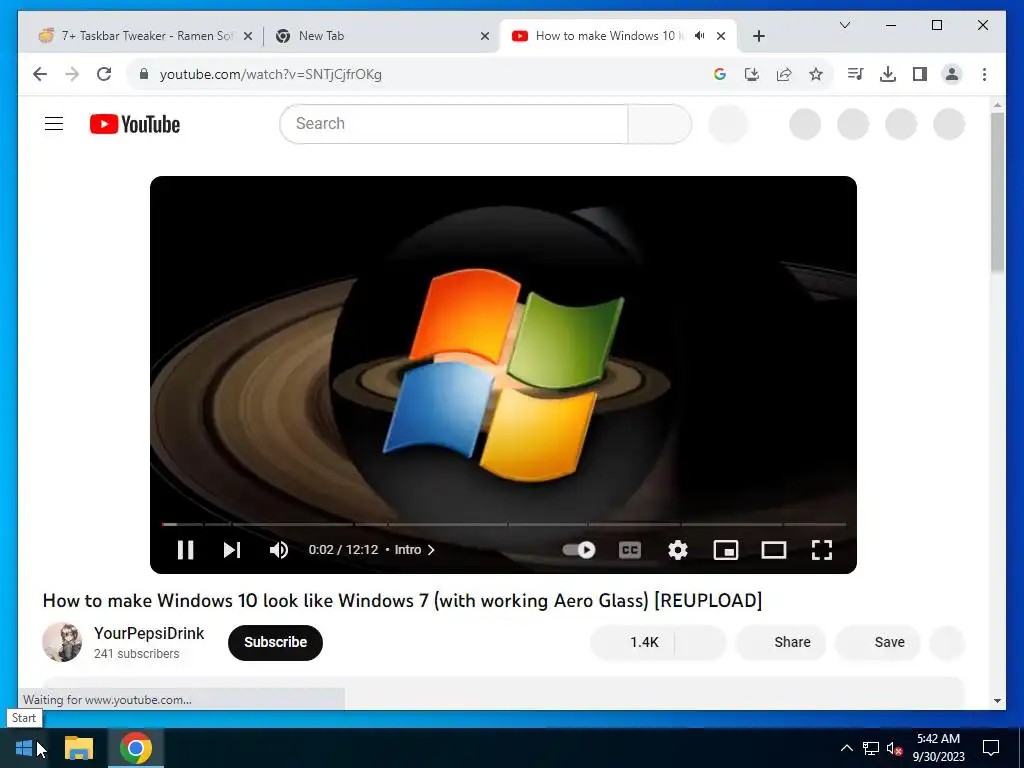
Task: Open a new browser tab
Action: (x=758, y=36)
